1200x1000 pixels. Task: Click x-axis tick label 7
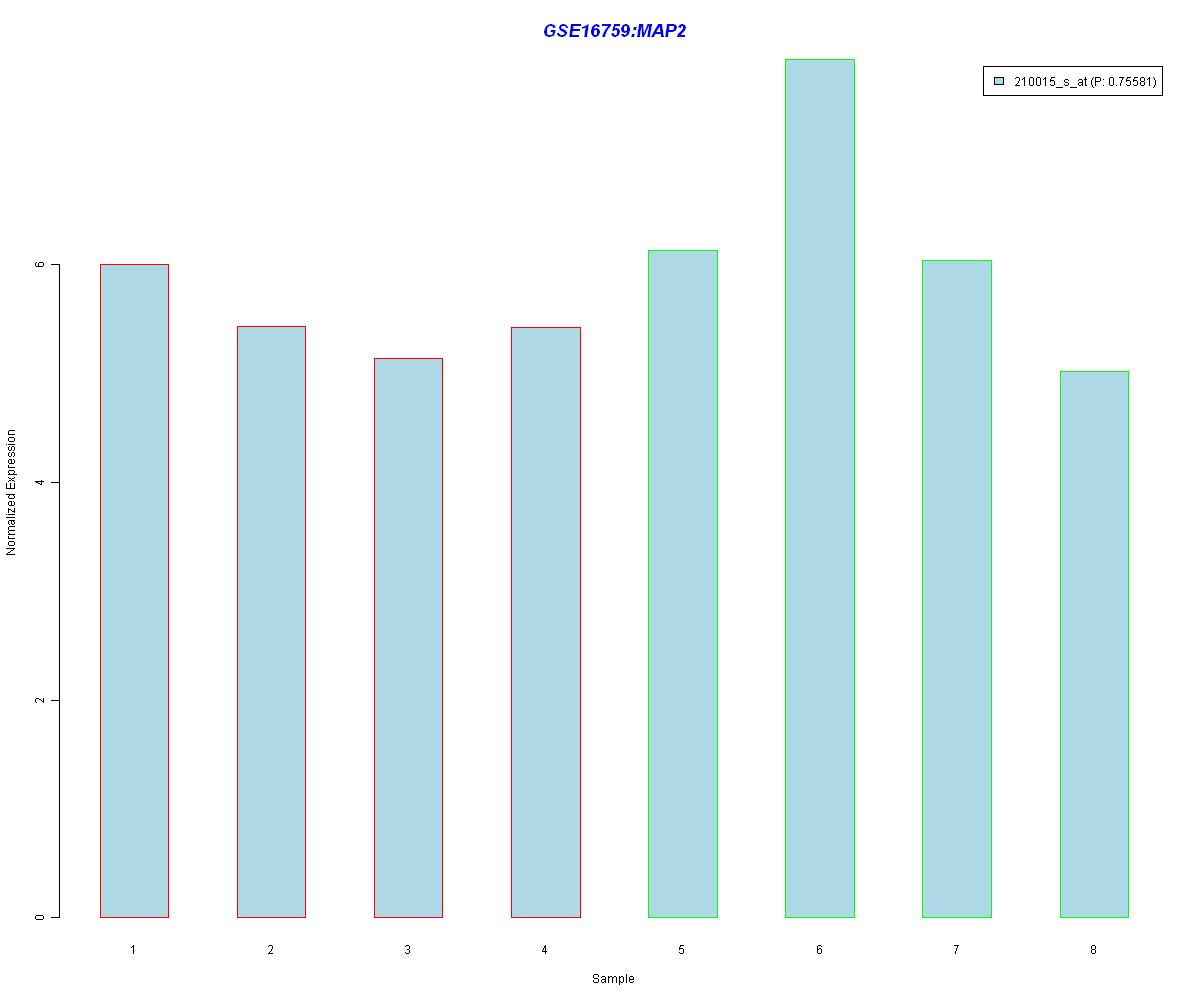point(956,950)
